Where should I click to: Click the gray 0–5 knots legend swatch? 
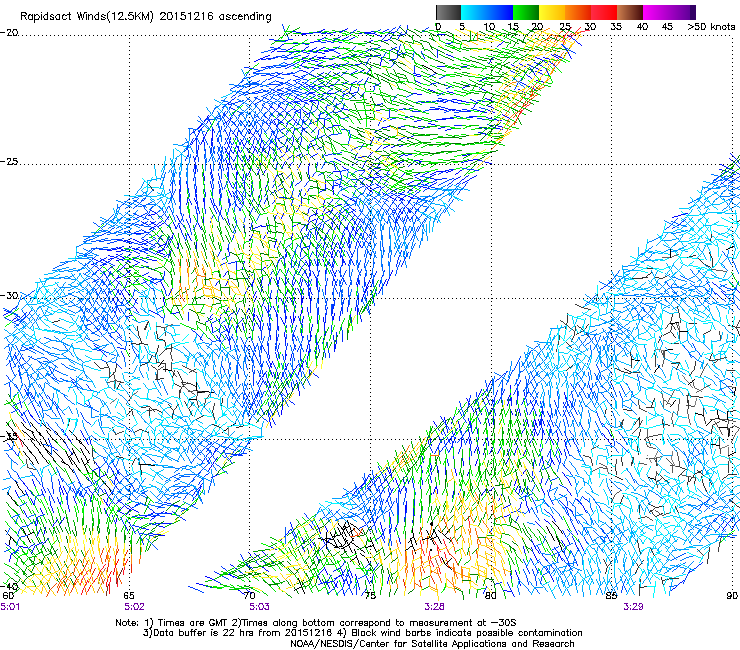[448, 12]
